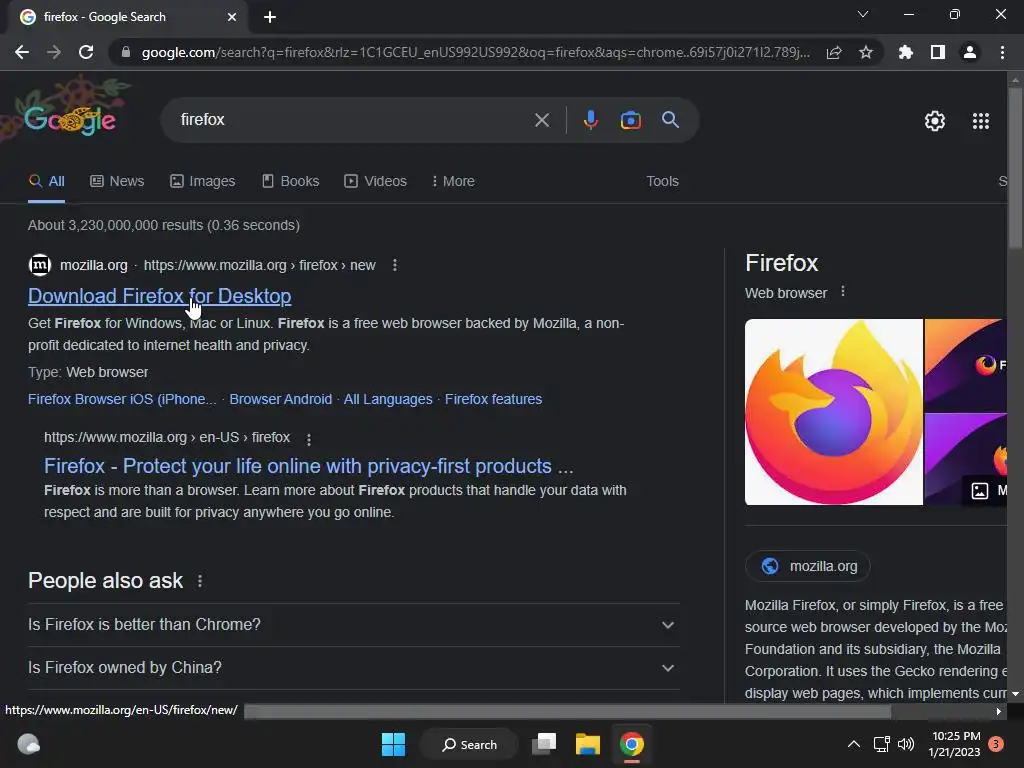Image resolution: width=1024 pixels, height=768 pixels.
Task: Click the address bar URL
Action: pos(475,52)
